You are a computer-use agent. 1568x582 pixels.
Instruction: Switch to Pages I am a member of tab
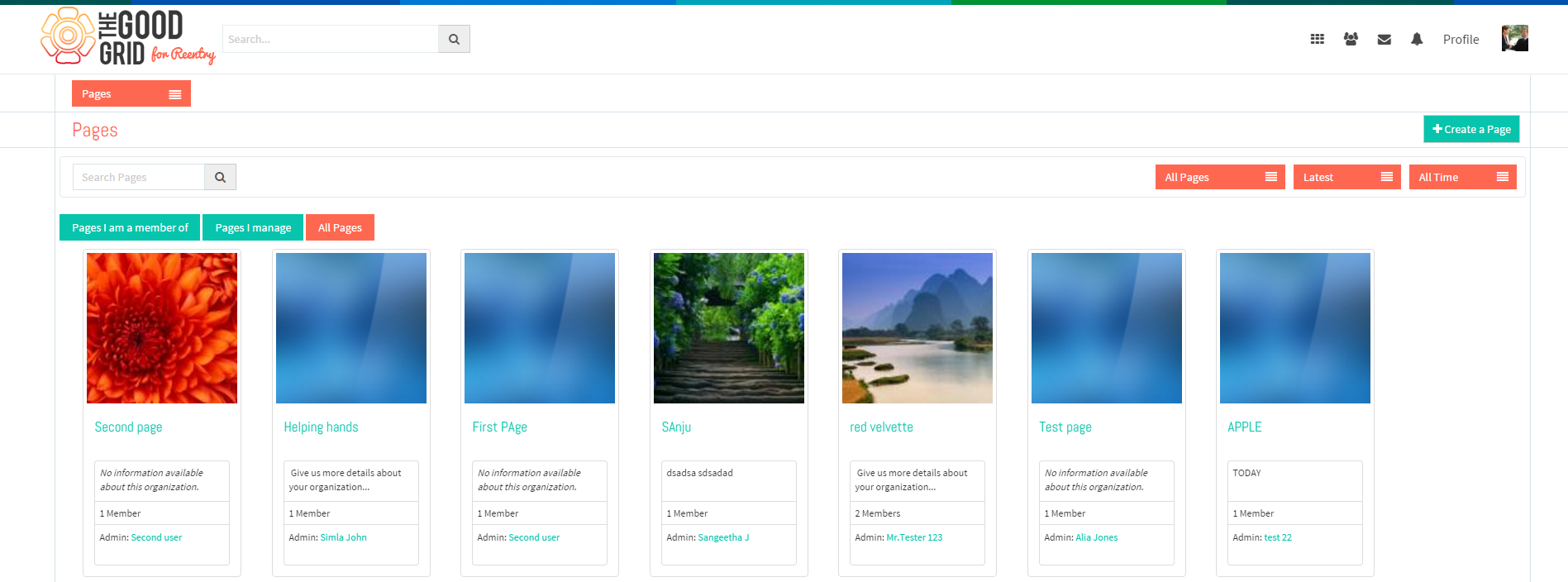130,227
